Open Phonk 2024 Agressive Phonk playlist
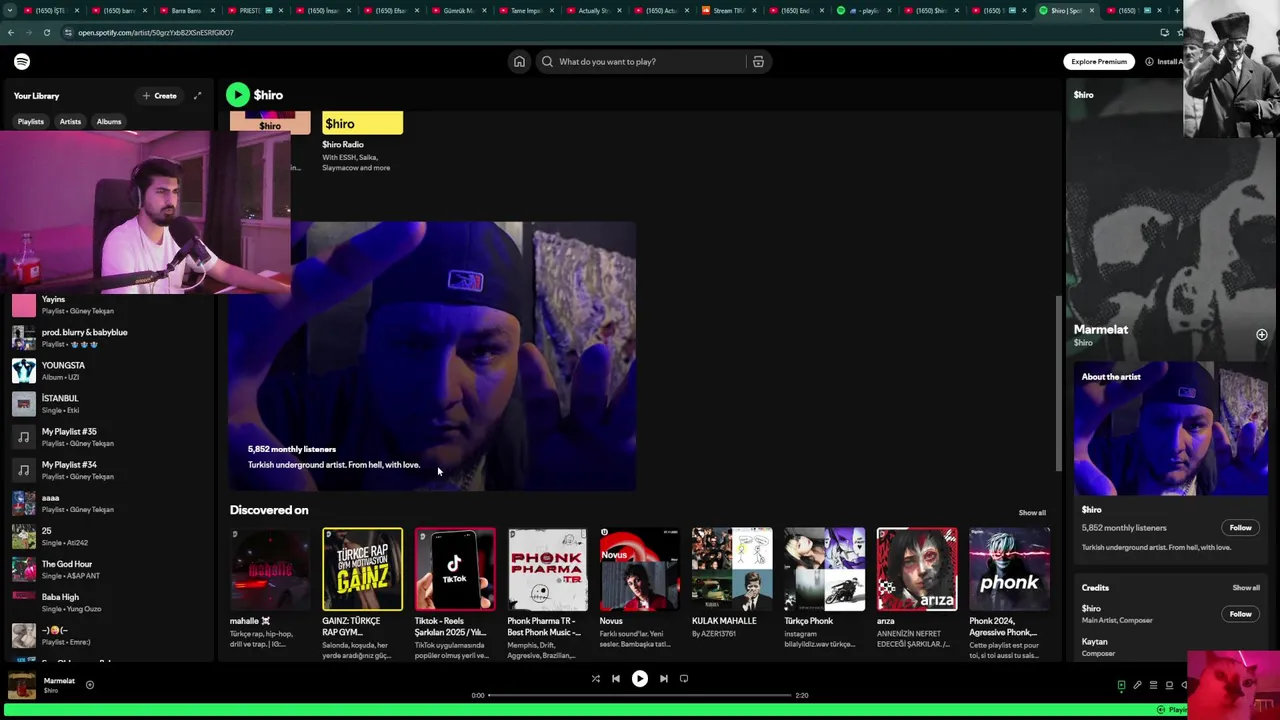This screenshot has width=1280, height=720. 1009,590
